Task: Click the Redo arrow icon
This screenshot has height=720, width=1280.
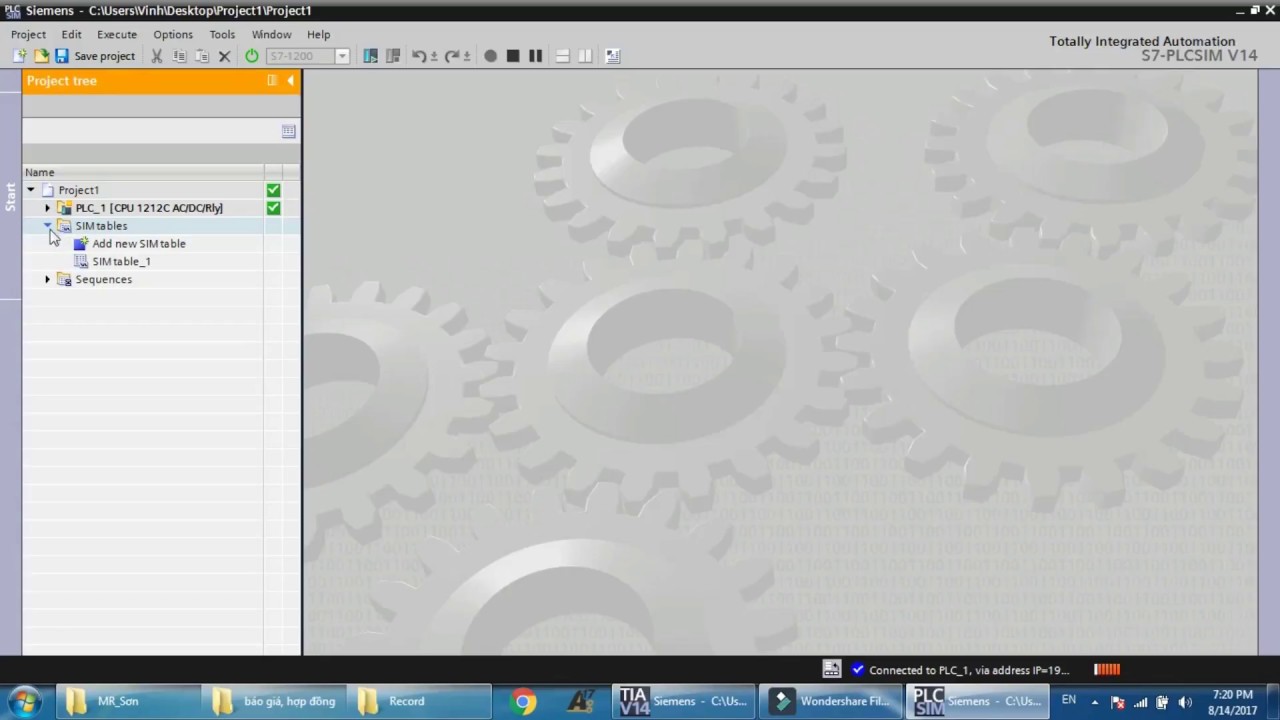Action: click(x=451, y=56)
